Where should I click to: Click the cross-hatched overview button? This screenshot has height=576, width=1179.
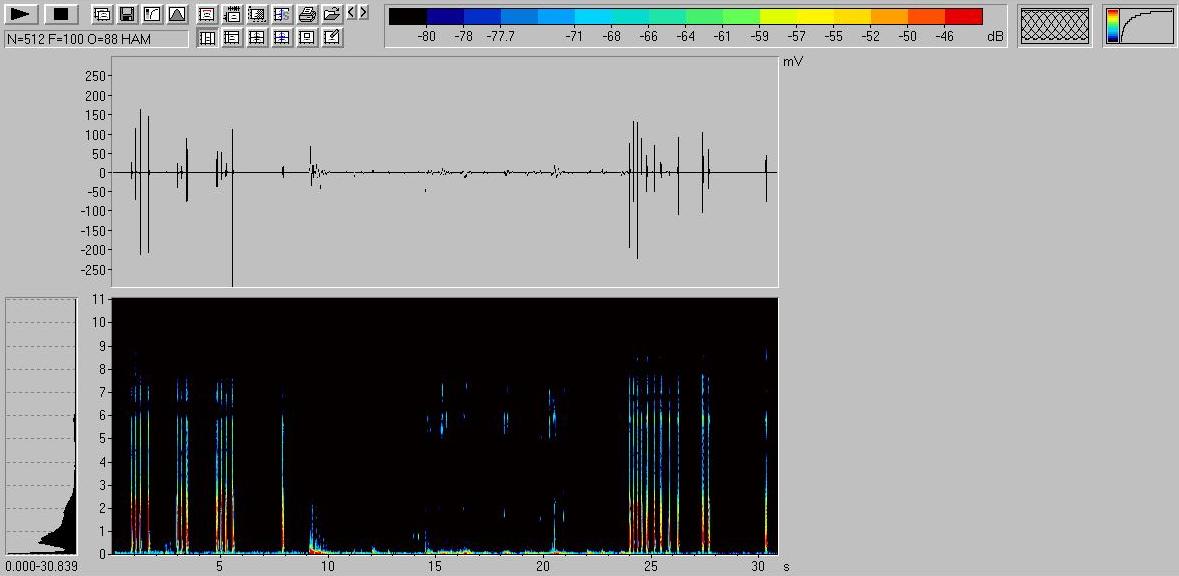coord(1054,26)
